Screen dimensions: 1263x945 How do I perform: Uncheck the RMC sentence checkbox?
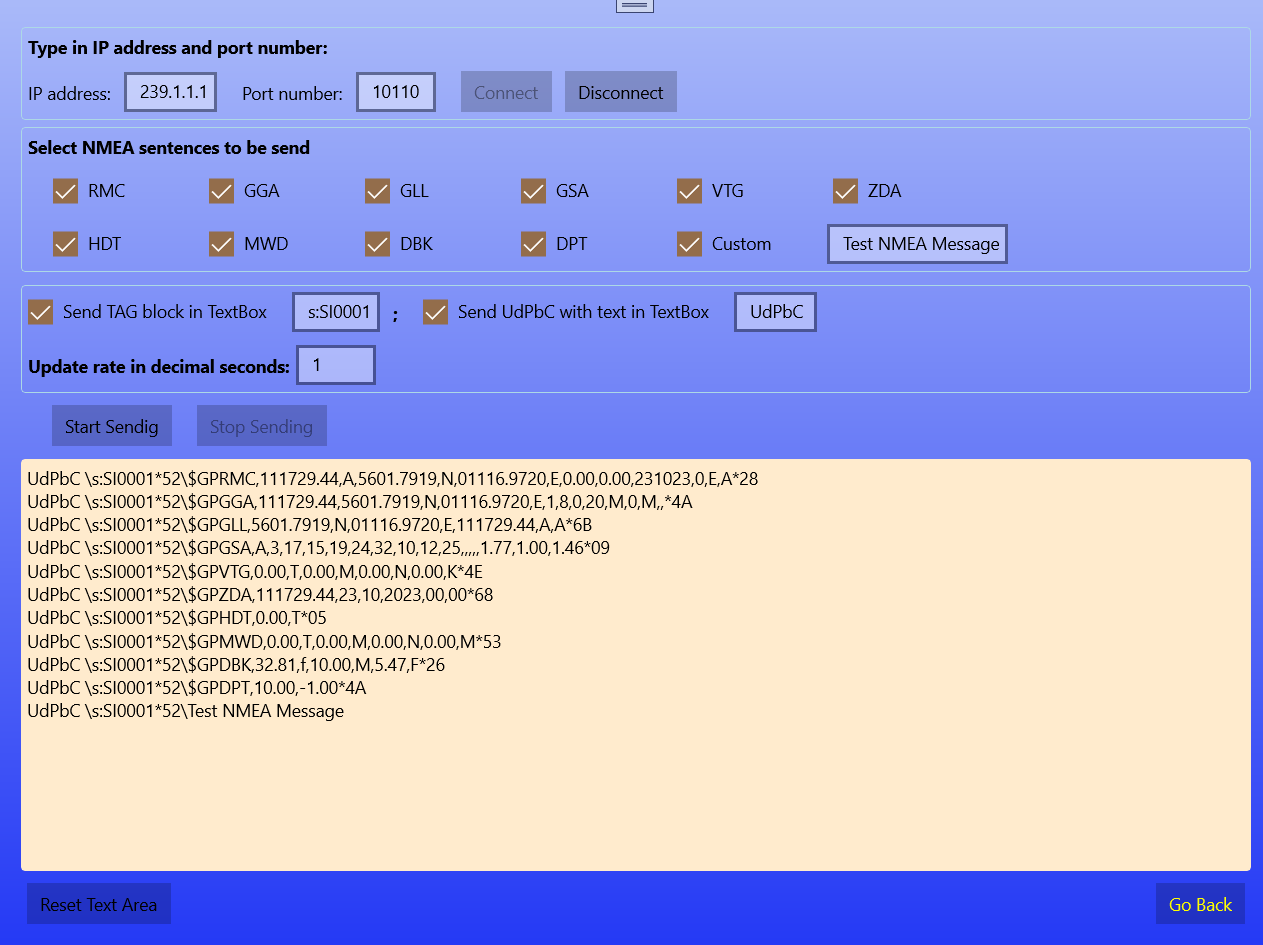(65, 190)
